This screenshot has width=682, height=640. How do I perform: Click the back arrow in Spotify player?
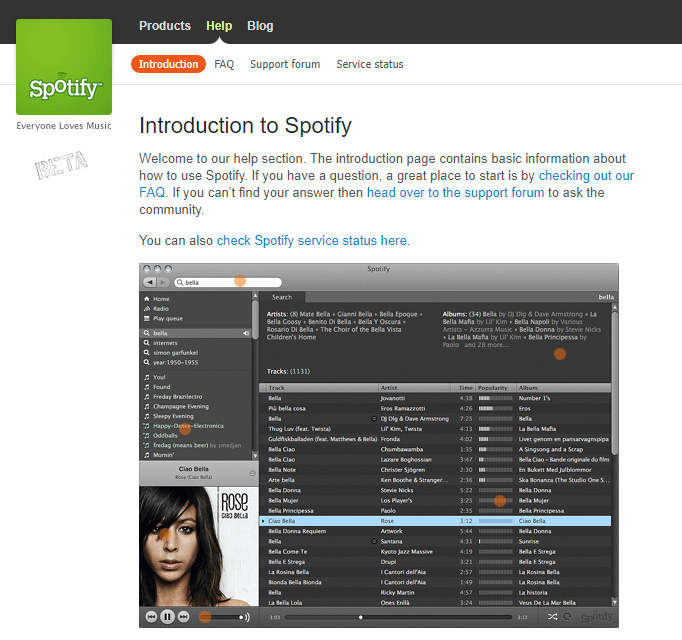point(150,282)
